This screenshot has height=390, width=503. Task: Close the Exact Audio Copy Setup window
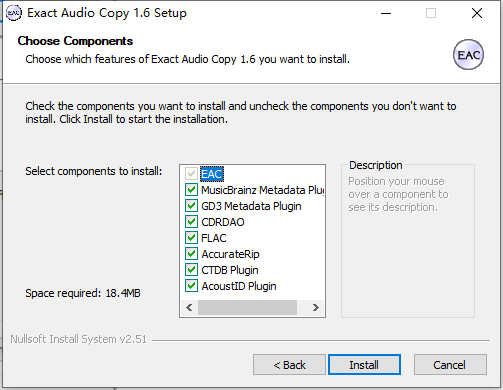477,13
